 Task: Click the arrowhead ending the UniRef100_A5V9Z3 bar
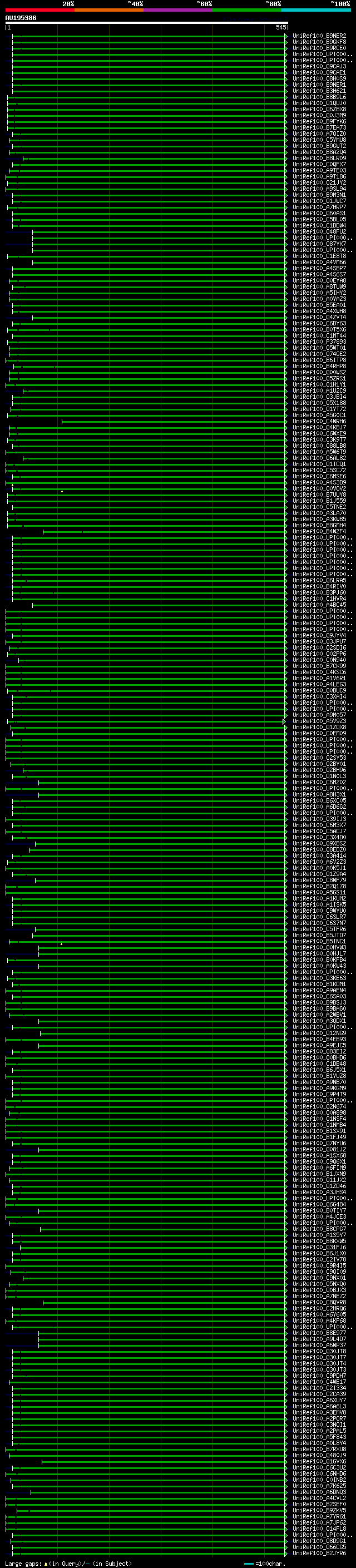click(284, 721)
